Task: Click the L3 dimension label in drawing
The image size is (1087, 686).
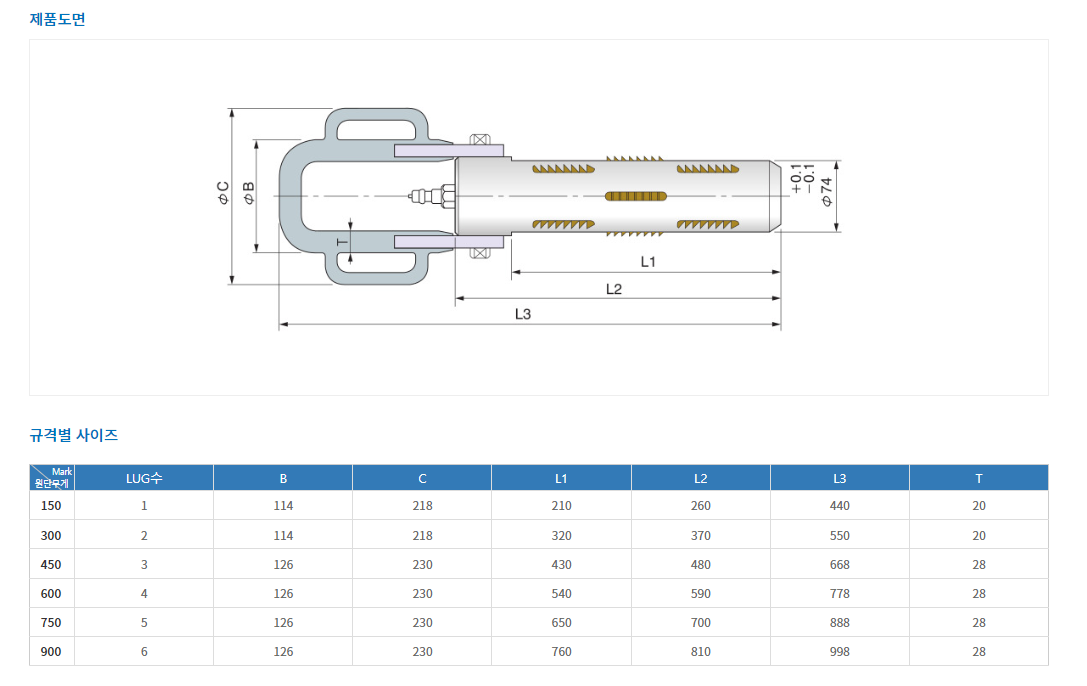Action: [x=522, y=314]
